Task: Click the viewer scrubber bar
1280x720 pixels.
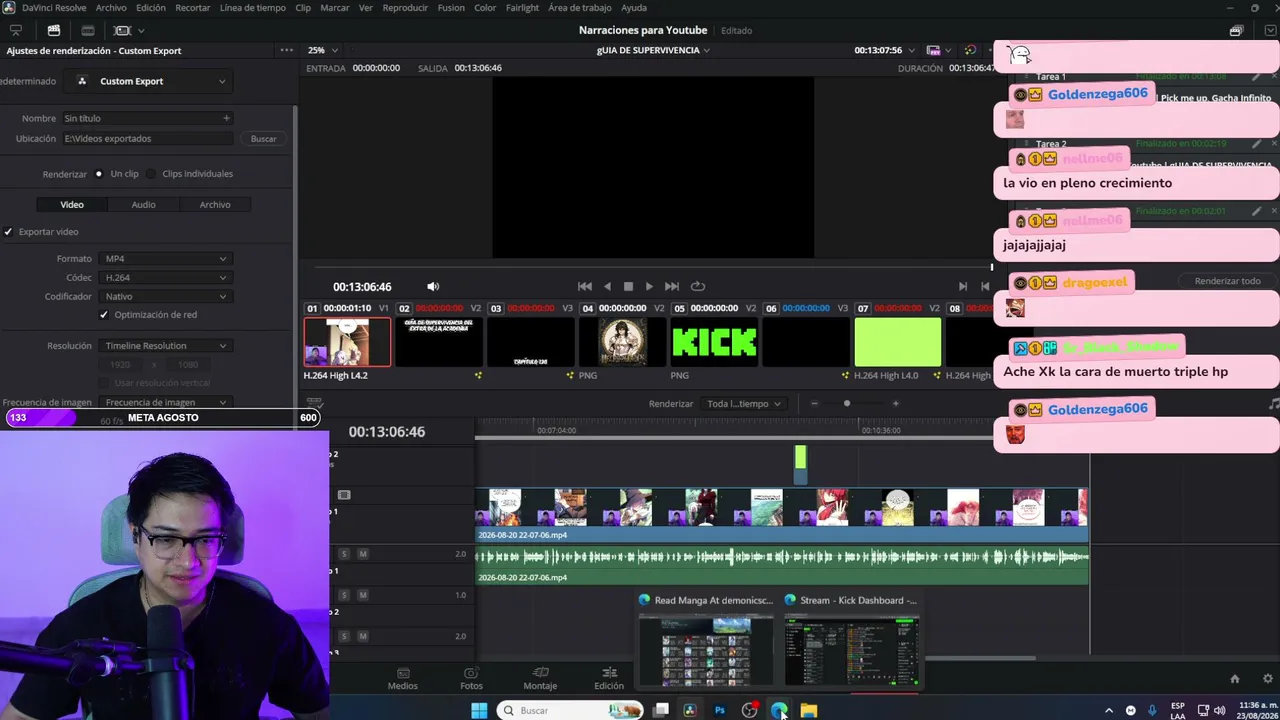Action: coord(654,268)
